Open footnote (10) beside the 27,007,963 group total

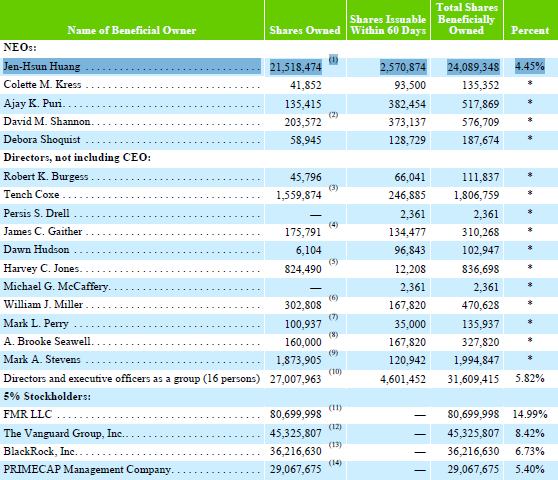[x=335, y=372]
